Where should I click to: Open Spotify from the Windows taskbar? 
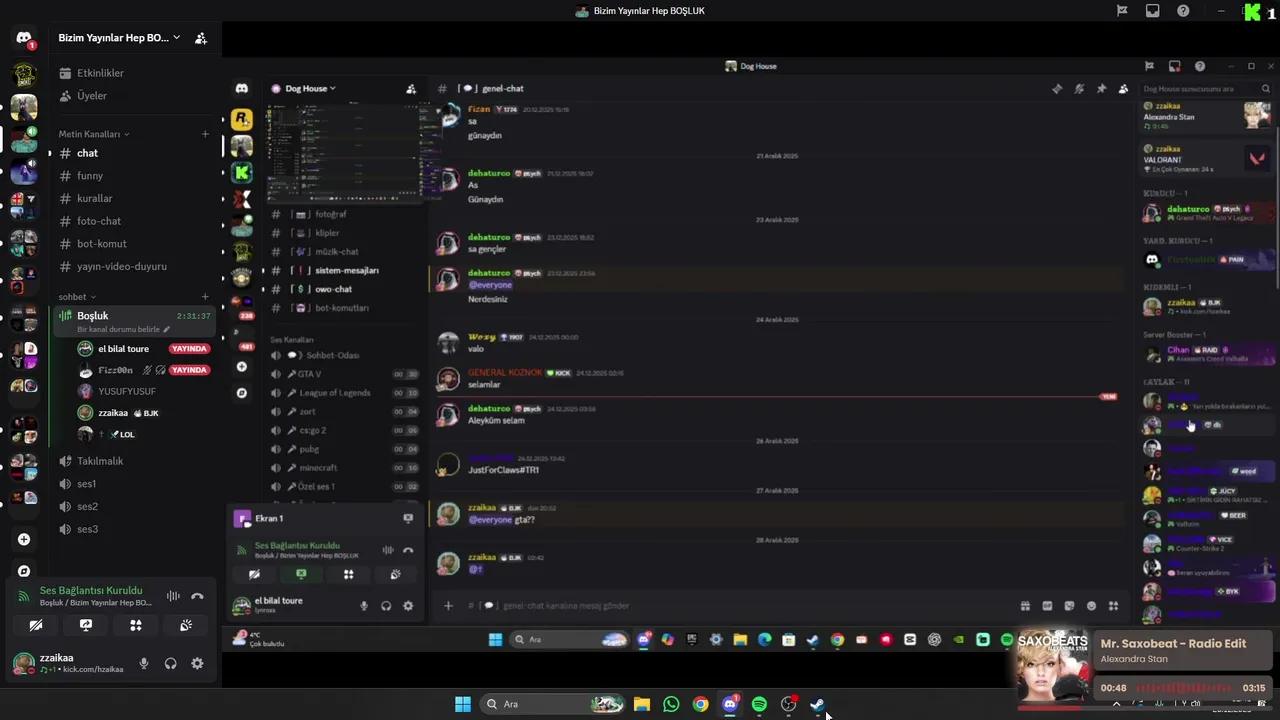click(x=759, y=704)
